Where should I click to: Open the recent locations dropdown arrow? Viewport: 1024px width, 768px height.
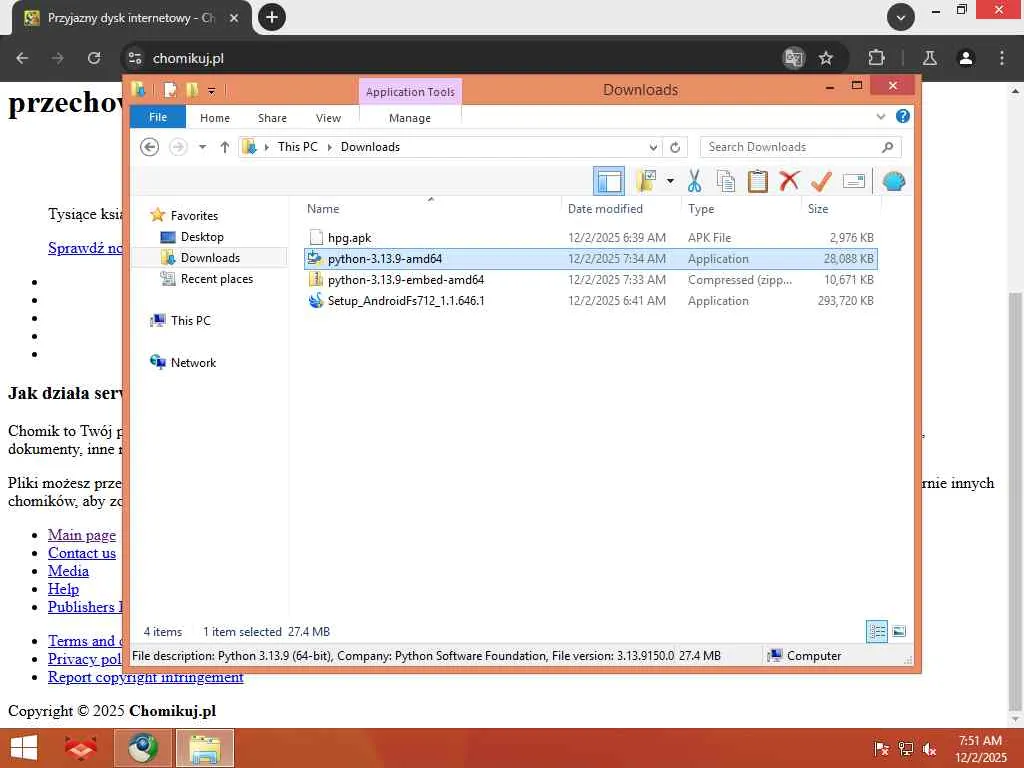click(202, 147)
